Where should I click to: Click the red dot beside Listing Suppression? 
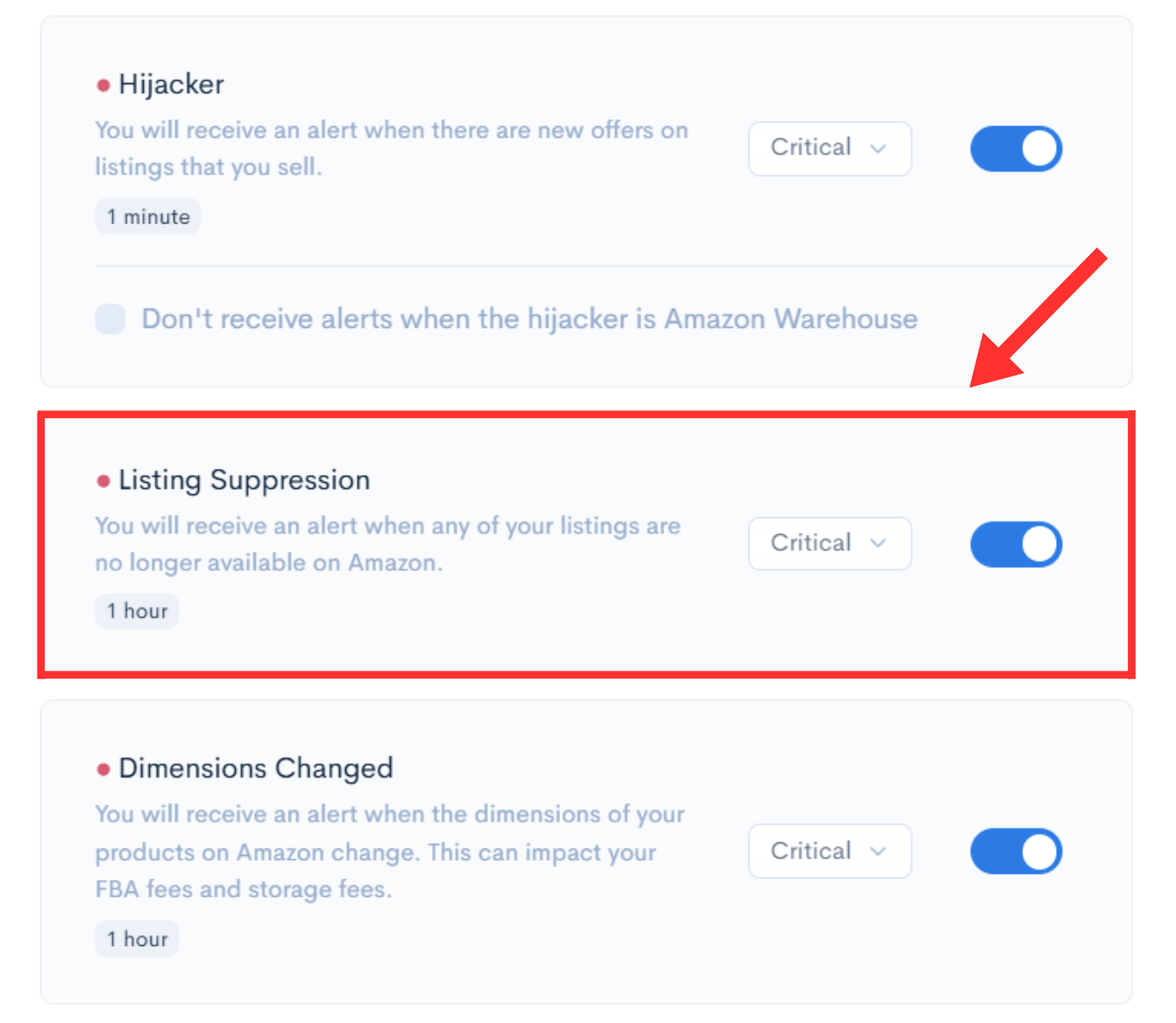tap(103, 480)
